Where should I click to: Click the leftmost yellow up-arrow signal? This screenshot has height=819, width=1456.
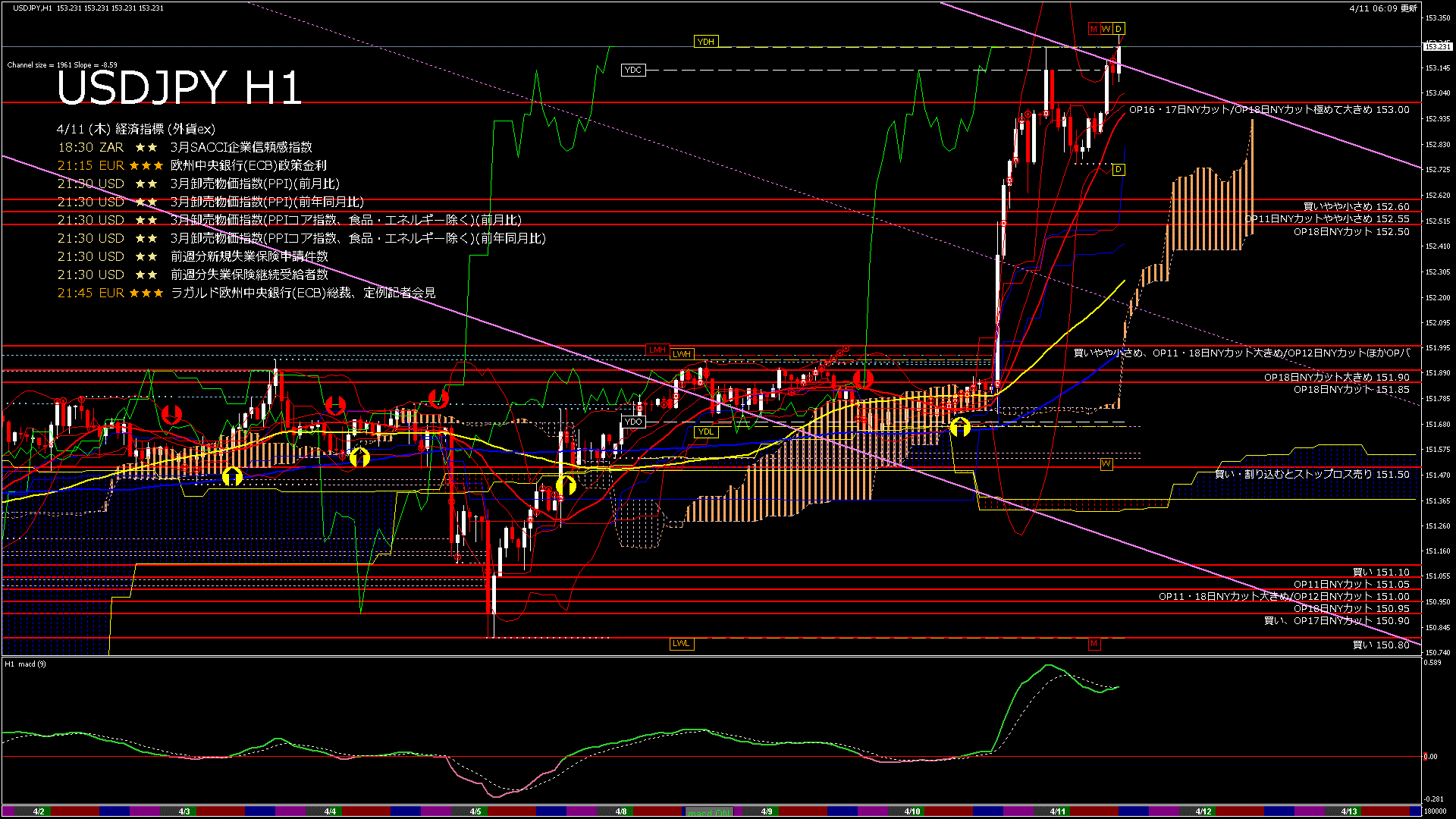(233, 476)
